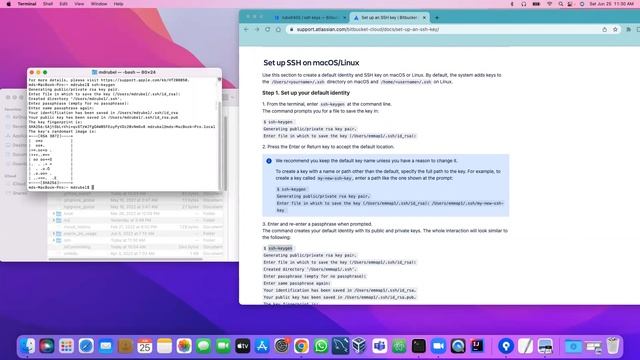The height and width of the screenshot is (360, 640).
Task: Go back in the Chrome browser
Action: tap(246, 29)
